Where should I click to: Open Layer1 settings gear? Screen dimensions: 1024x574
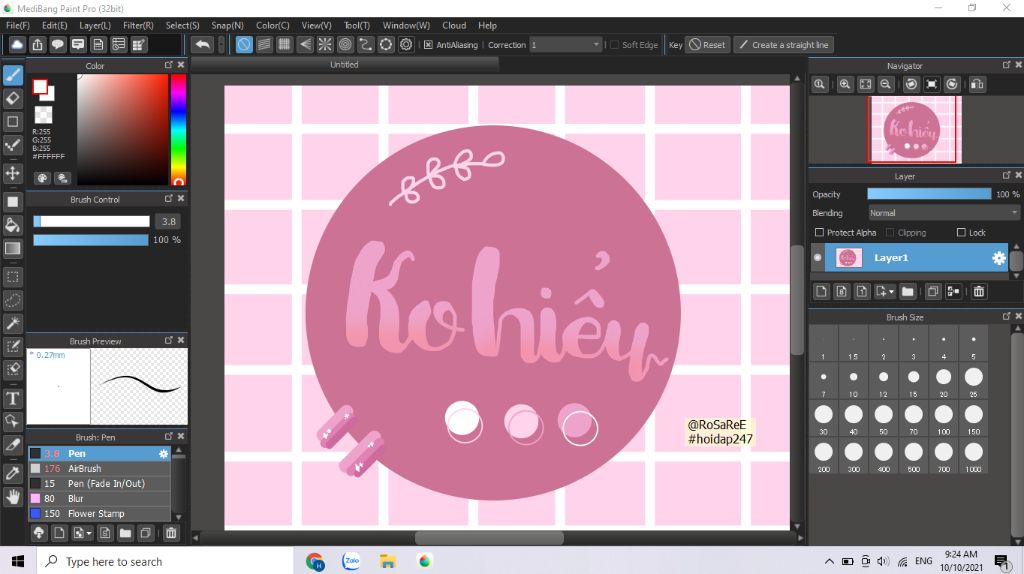[999, 258]
